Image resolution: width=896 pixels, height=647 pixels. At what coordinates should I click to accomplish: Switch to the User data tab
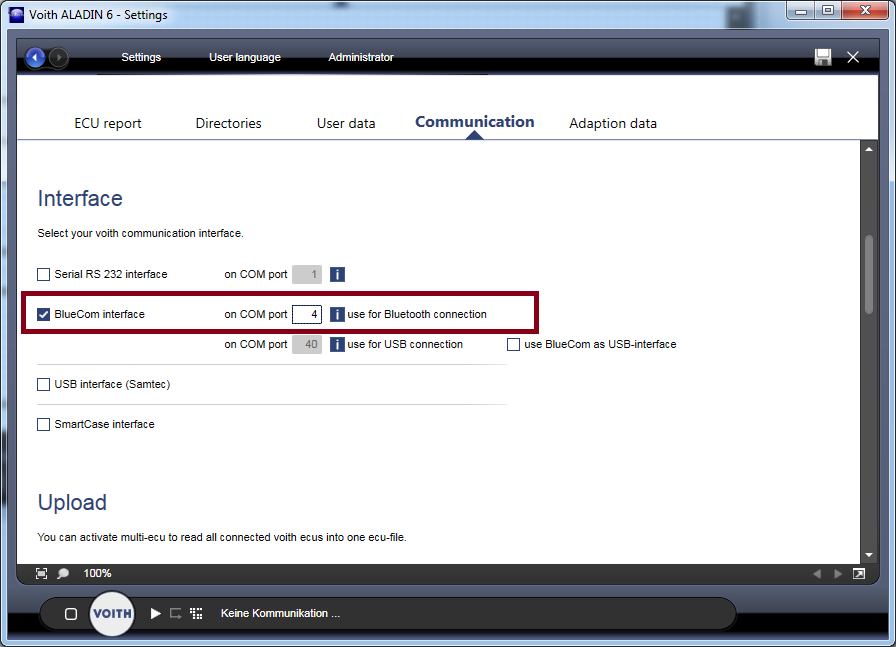click(x=346, y=123)
